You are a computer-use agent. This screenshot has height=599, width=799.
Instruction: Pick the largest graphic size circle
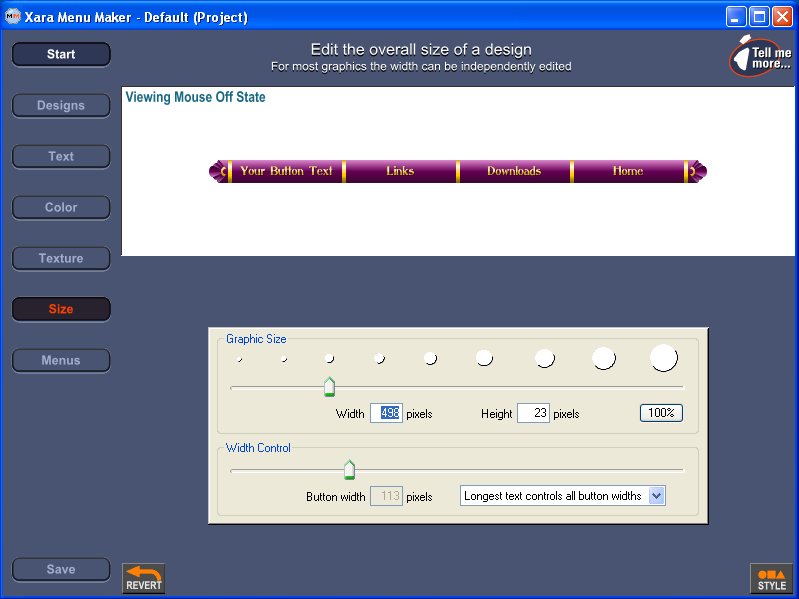pos(664,358)
